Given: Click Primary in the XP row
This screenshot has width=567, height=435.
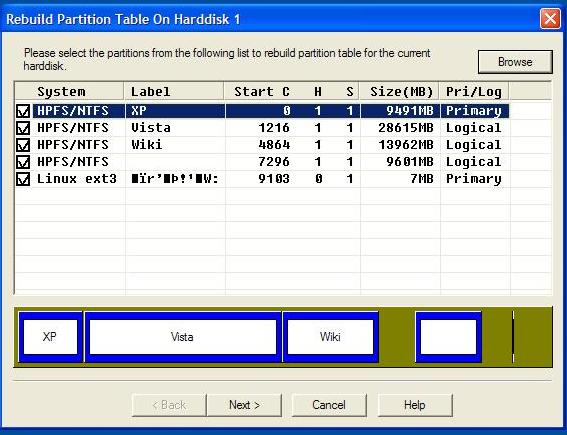Looking at the screenshot, I should (474, 111).
